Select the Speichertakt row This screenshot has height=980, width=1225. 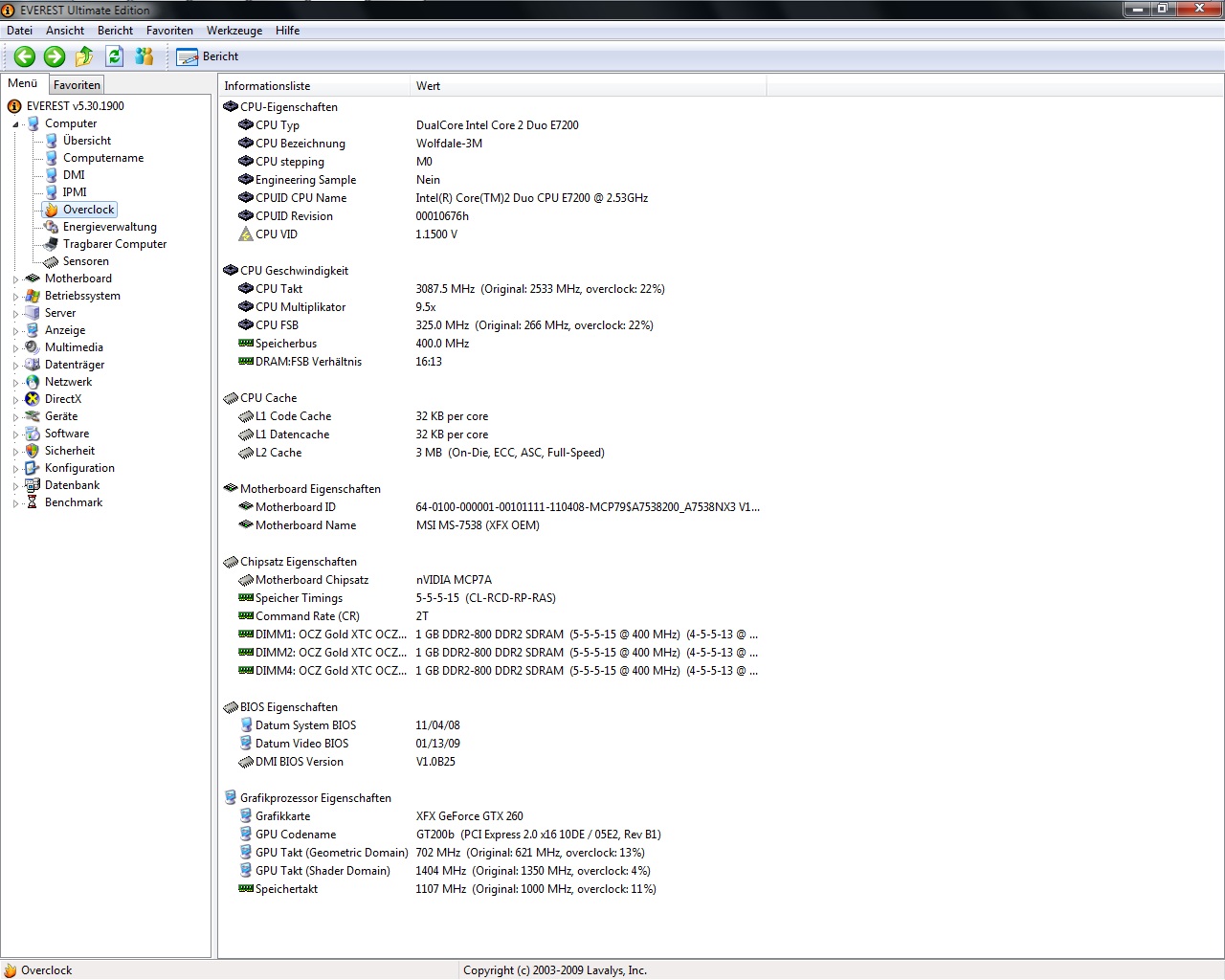[491, 889]
